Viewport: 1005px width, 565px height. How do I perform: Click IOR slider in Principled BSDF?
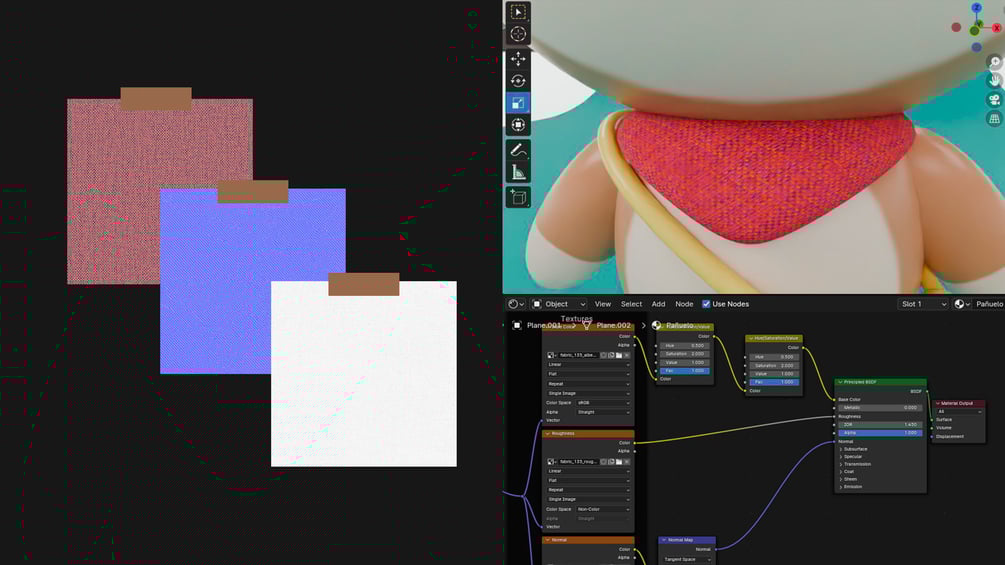click(880, 425)
